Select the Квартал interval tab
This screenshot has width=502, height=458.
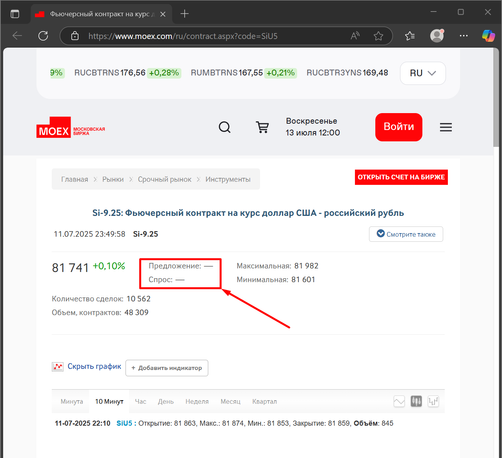264,401
